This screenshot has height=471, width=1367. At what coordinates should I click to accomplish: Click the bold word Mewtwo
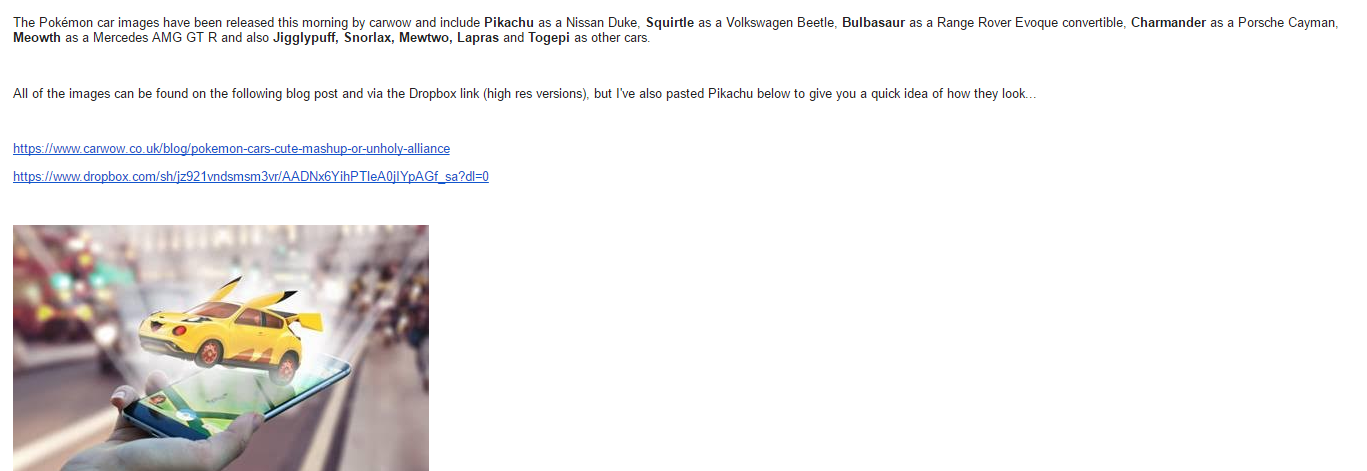(420, 38)
